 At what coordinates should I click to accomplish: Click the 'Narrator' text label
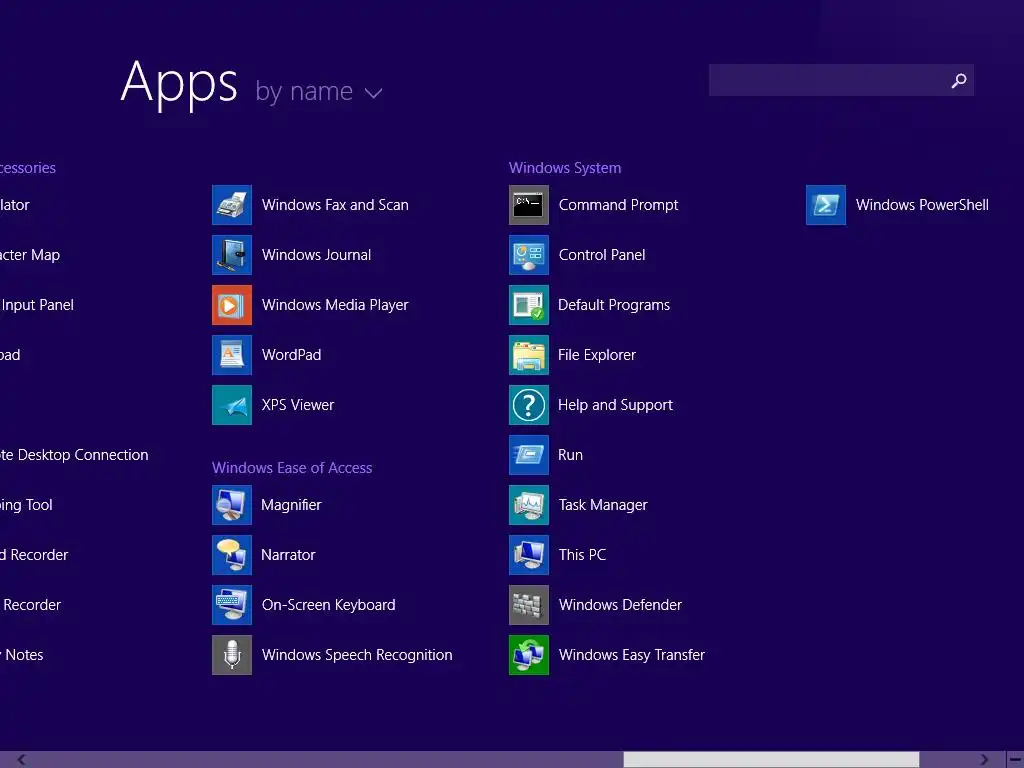point(288,555)
